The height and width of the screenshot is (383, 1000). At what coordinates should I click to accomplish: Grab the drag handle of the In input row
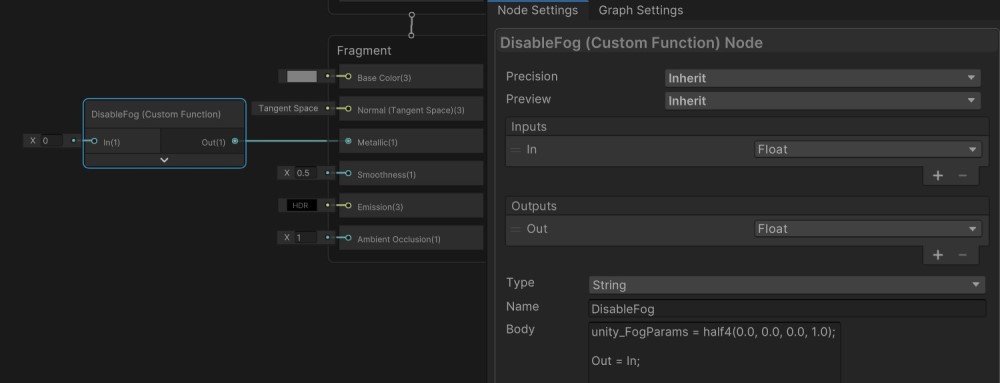pos(515,150)
